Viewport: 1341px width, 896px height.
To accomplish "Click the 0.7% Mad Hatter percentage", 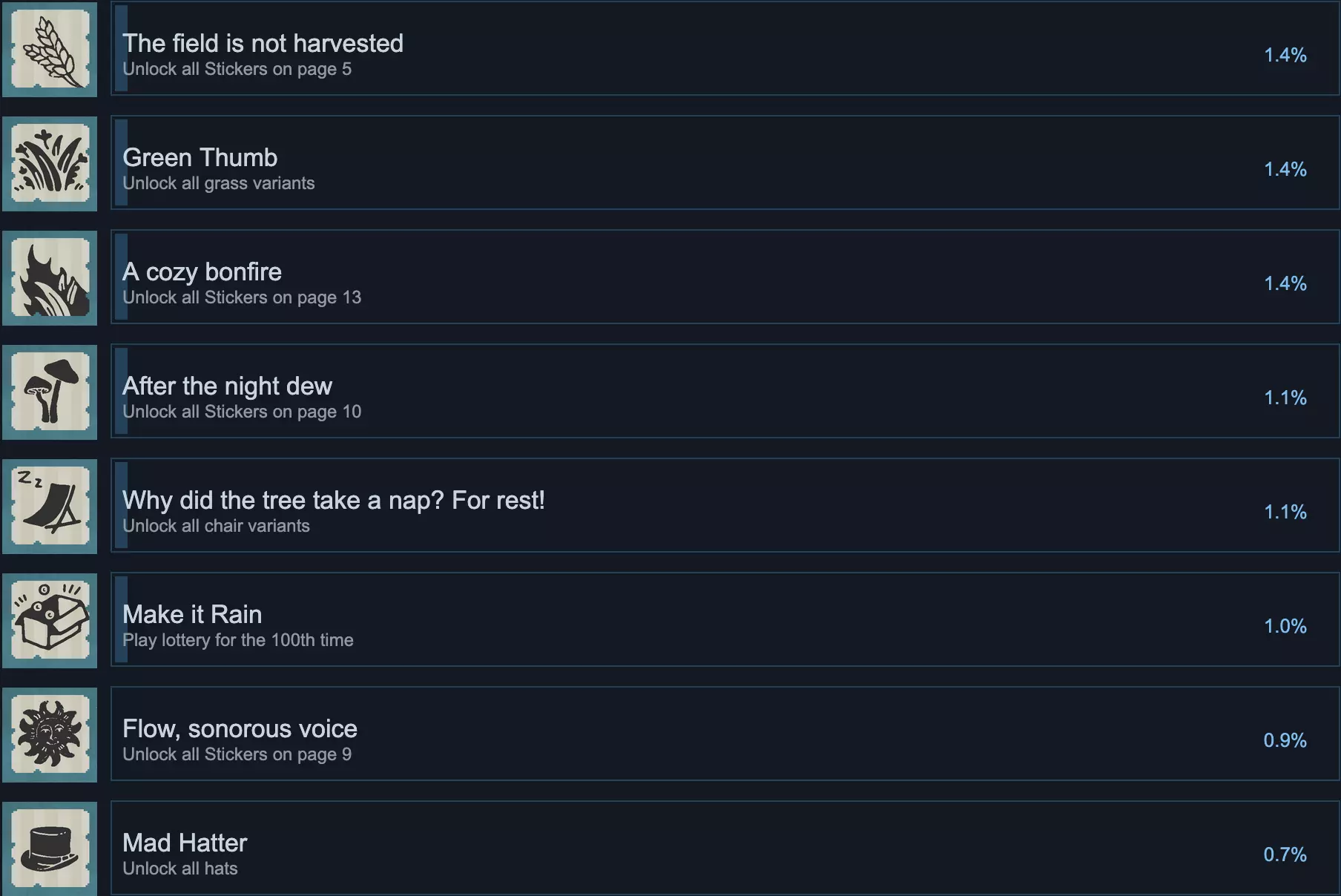I will [1285, 854].
